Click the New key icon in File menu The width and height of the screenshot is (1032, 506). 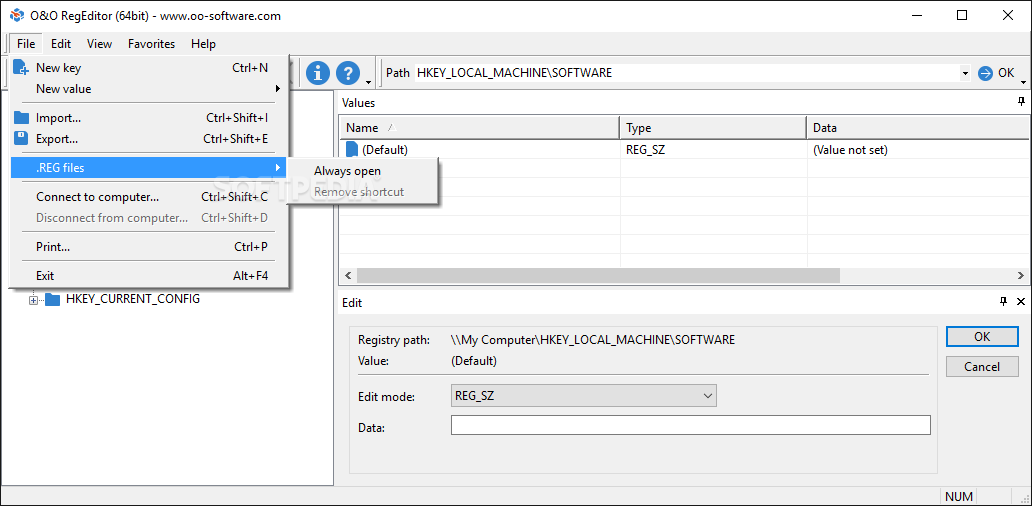21,67
